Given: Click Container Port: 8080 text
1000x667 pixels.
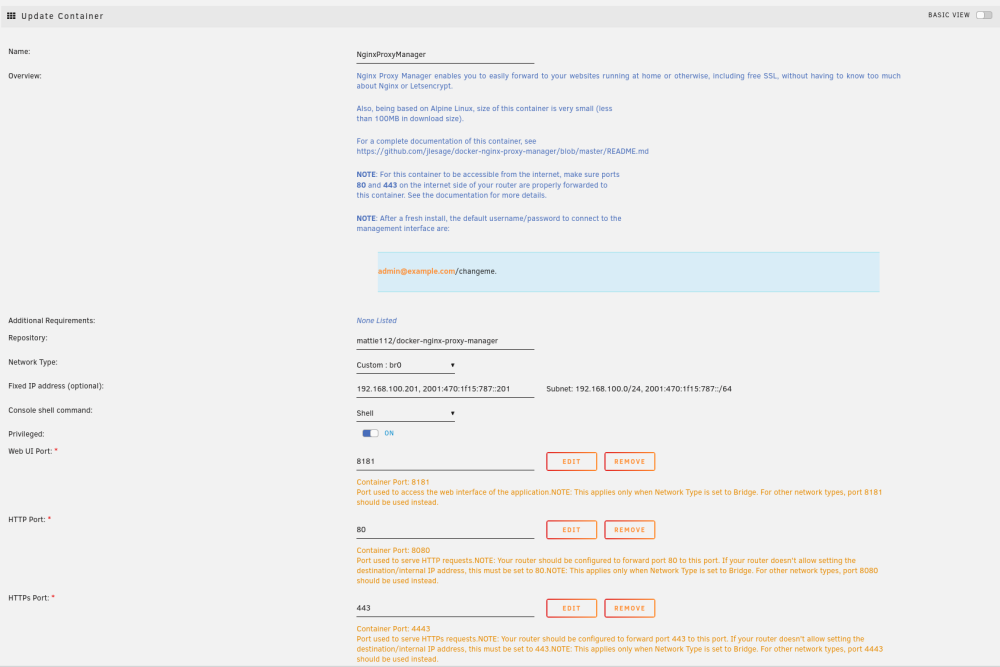Looking at the screenshot, I should pyautogui.click(x=393, y=550).
